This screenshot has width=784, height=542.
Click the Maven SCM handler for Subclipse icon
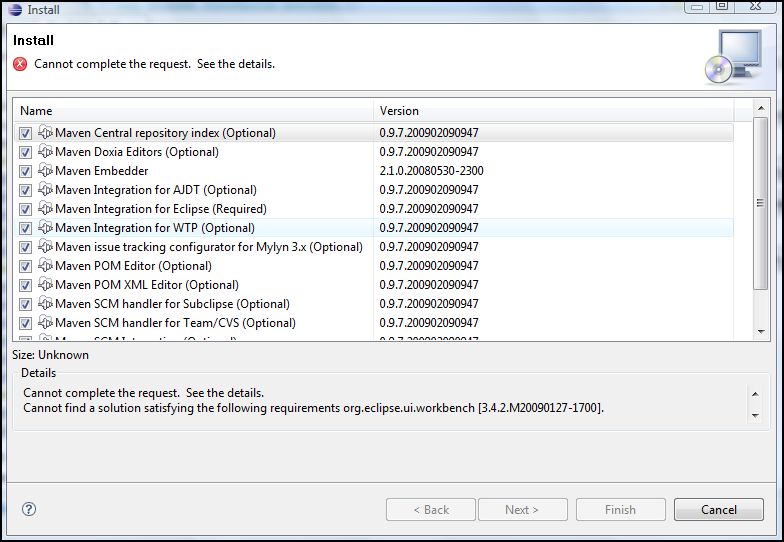45,304
